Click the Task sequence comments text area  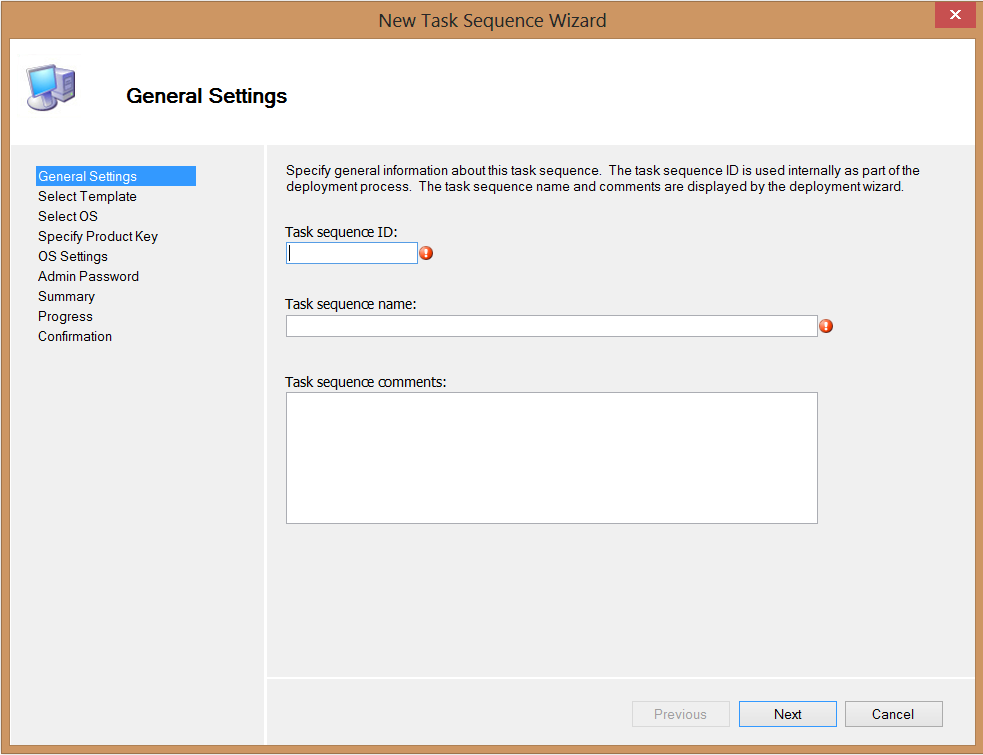551,458
